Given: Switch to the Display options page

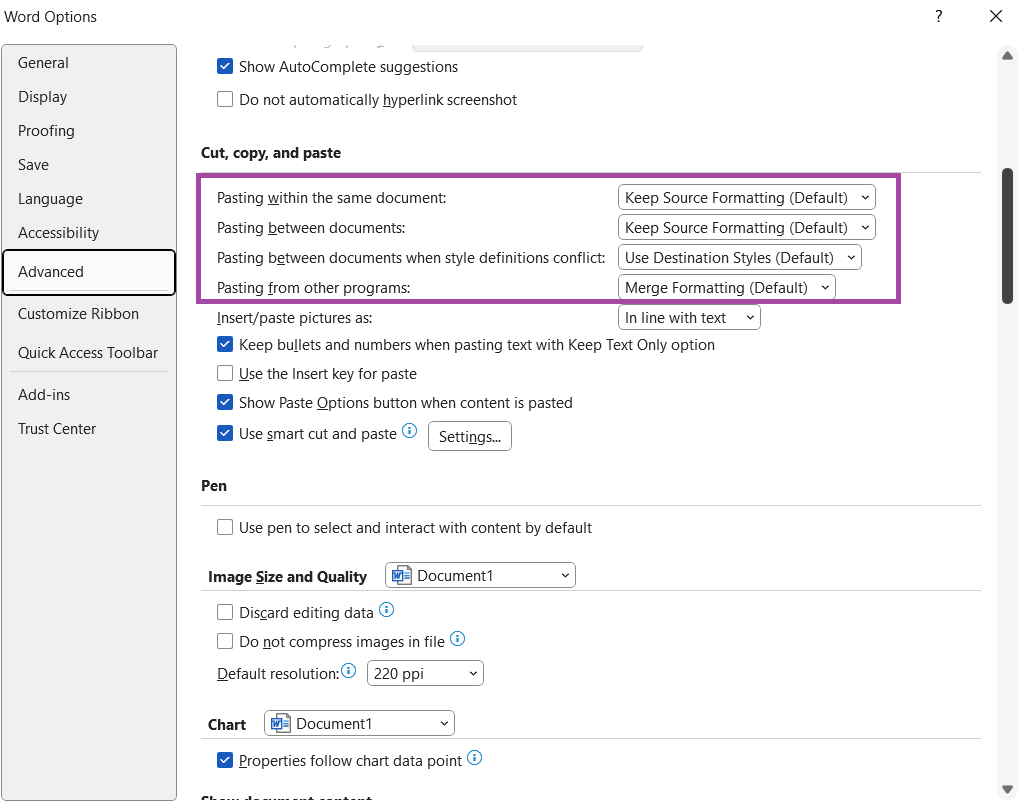Looking at the screenshot, I should click(42, 96).
